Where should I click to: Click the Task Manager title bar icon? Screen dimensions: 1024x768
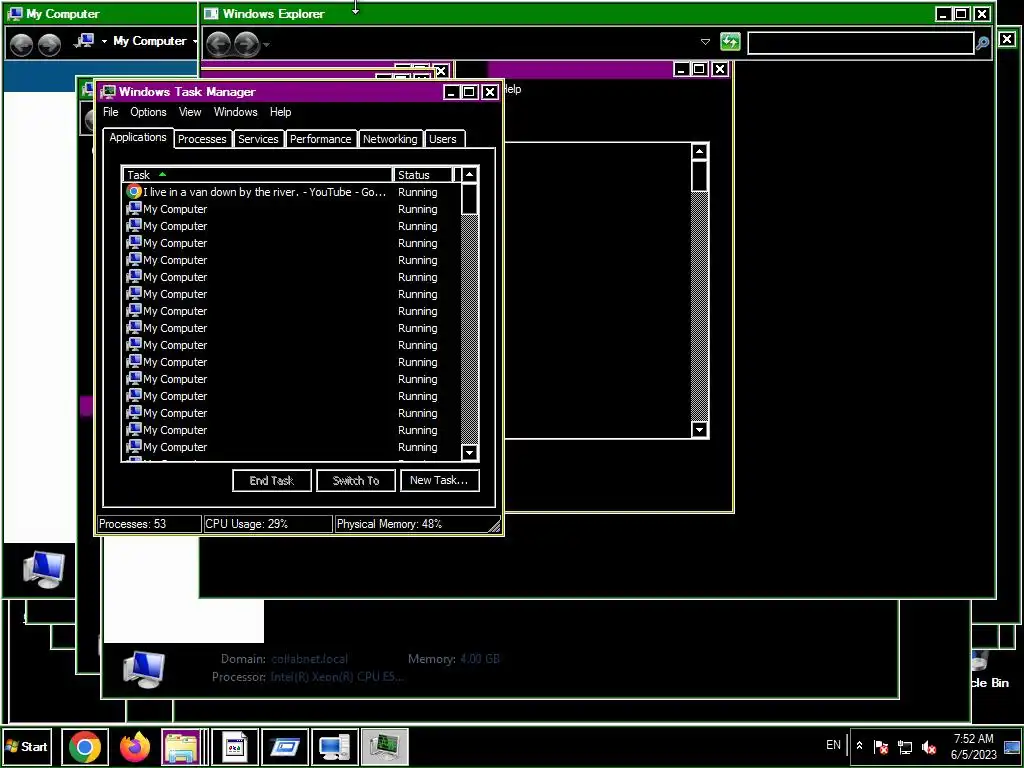click(108, 91)
